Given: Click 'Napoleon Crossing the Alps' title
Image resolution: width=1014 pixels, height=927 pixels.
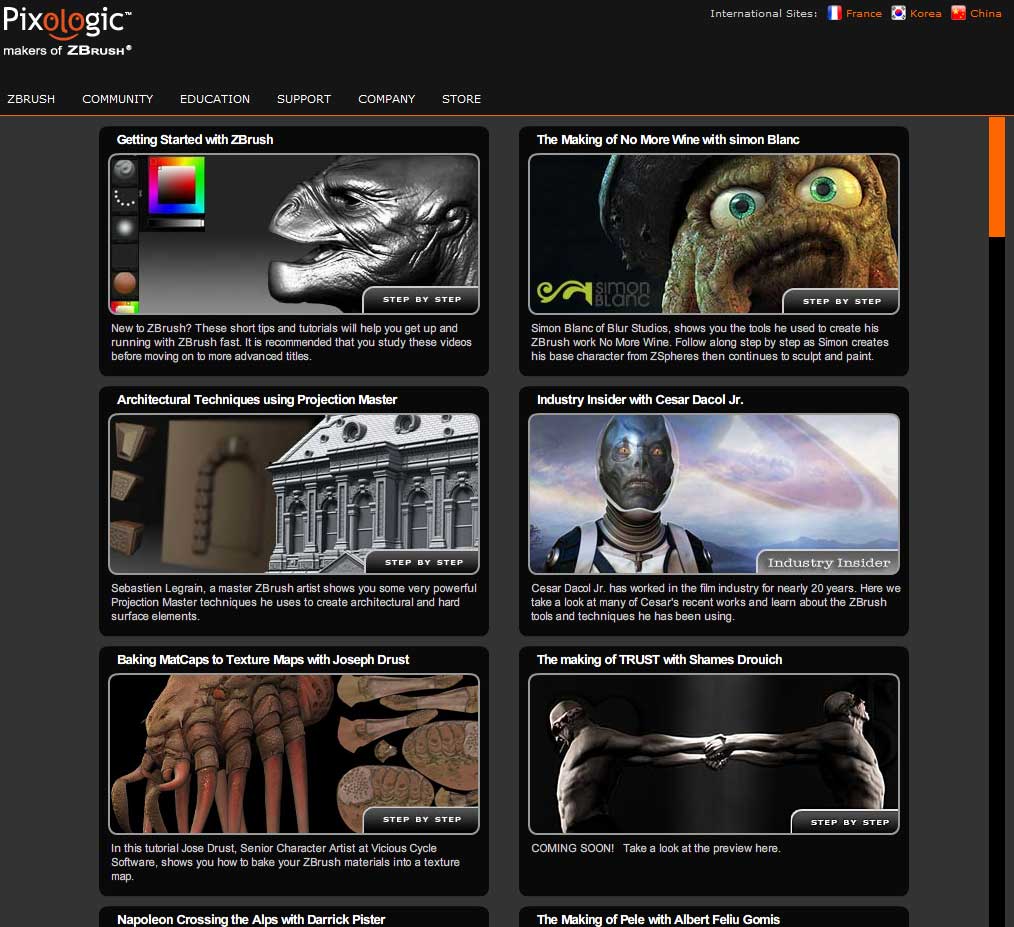Looking at the screenshot, I should [251, 919].
